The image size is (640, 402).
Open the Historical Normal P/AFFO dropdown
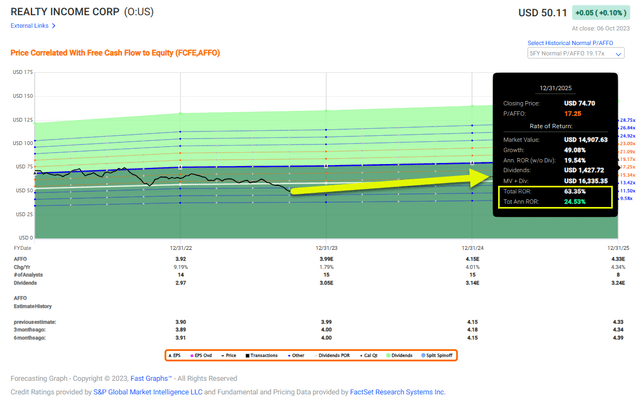576,53
